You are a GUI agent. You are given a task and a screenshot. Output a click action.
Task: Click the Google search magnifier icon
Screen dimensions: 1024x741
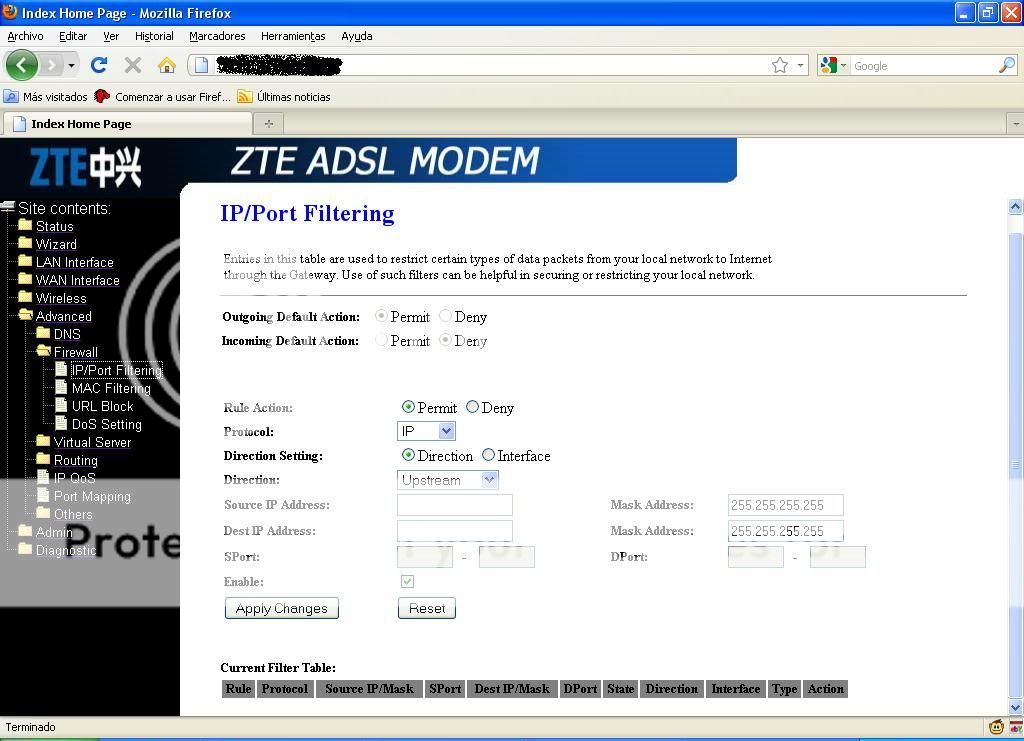1006,65
